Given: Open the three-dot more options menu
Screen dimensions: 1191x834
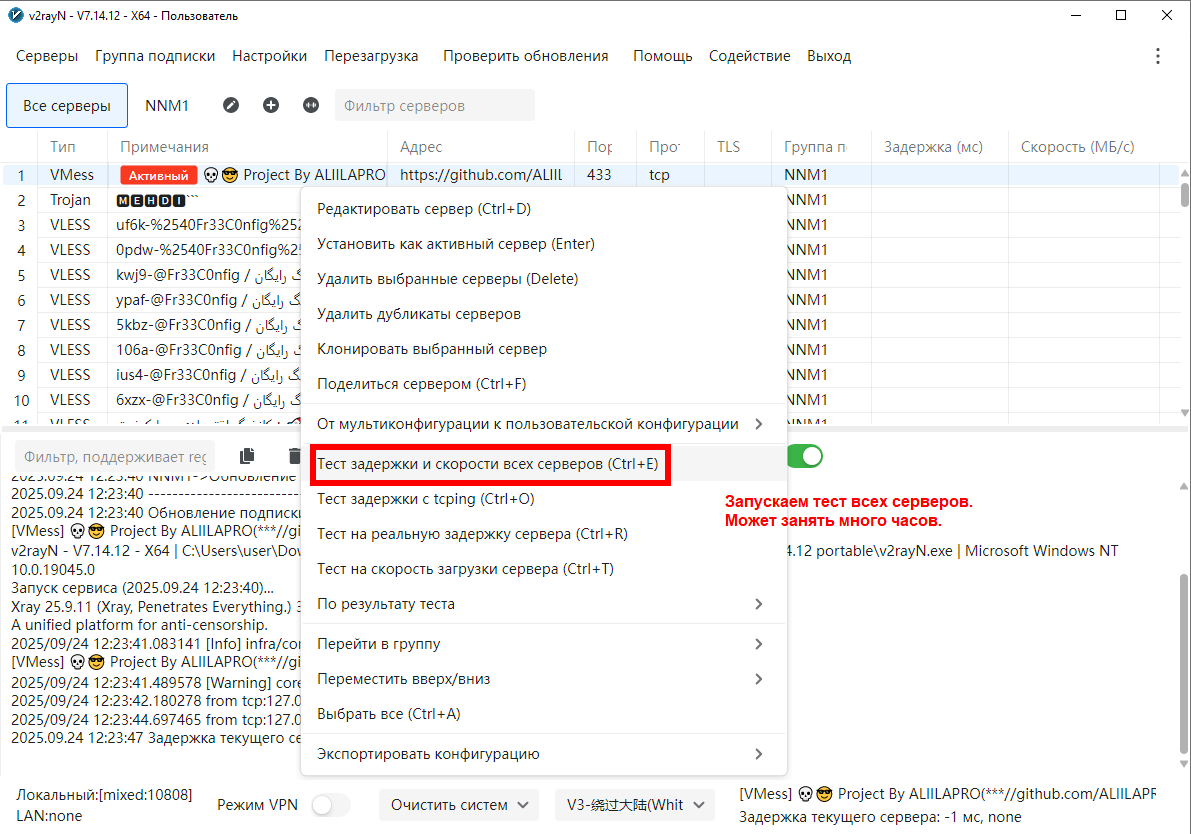Looking at the screenshot, I should click(1158, 56).
